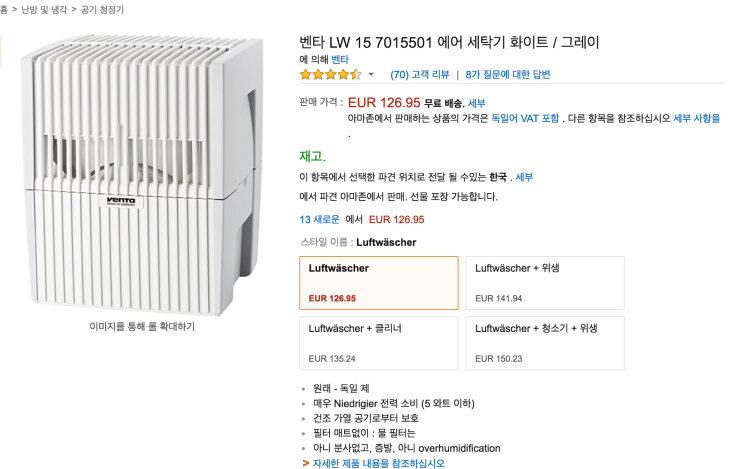The image size is (743, 469).
Task: Click the star rating icons
Action: click(330, 74)
